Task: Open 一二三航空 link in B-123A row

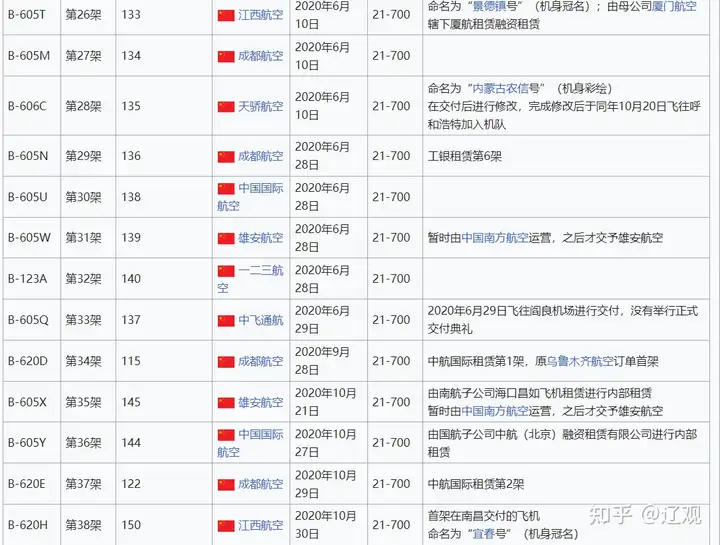Action: [250, 279]
